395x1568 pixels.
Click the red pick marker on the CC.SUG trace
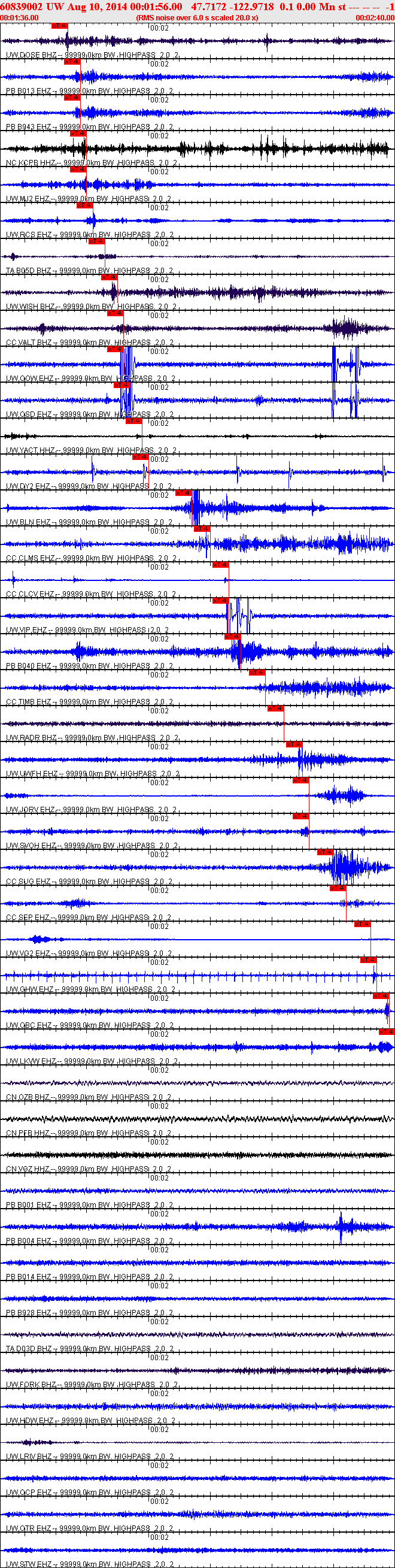(x=326, y=852)
